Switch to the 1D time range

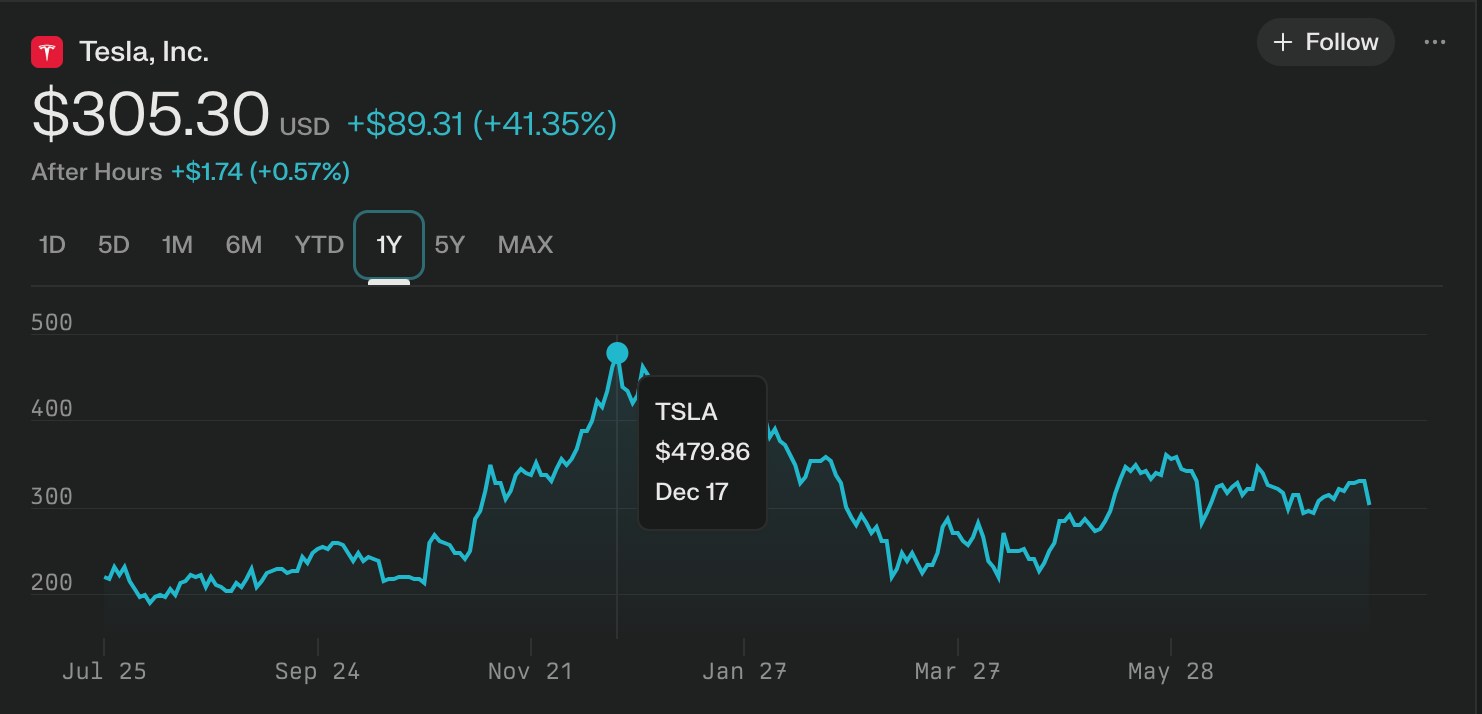[x=52, y=245]
